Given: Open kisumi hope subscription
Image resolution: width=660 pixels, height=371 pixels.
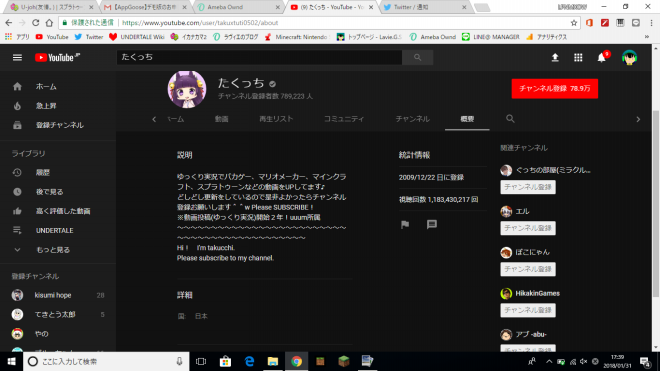Looking at the screenshot, I should 58,295.
